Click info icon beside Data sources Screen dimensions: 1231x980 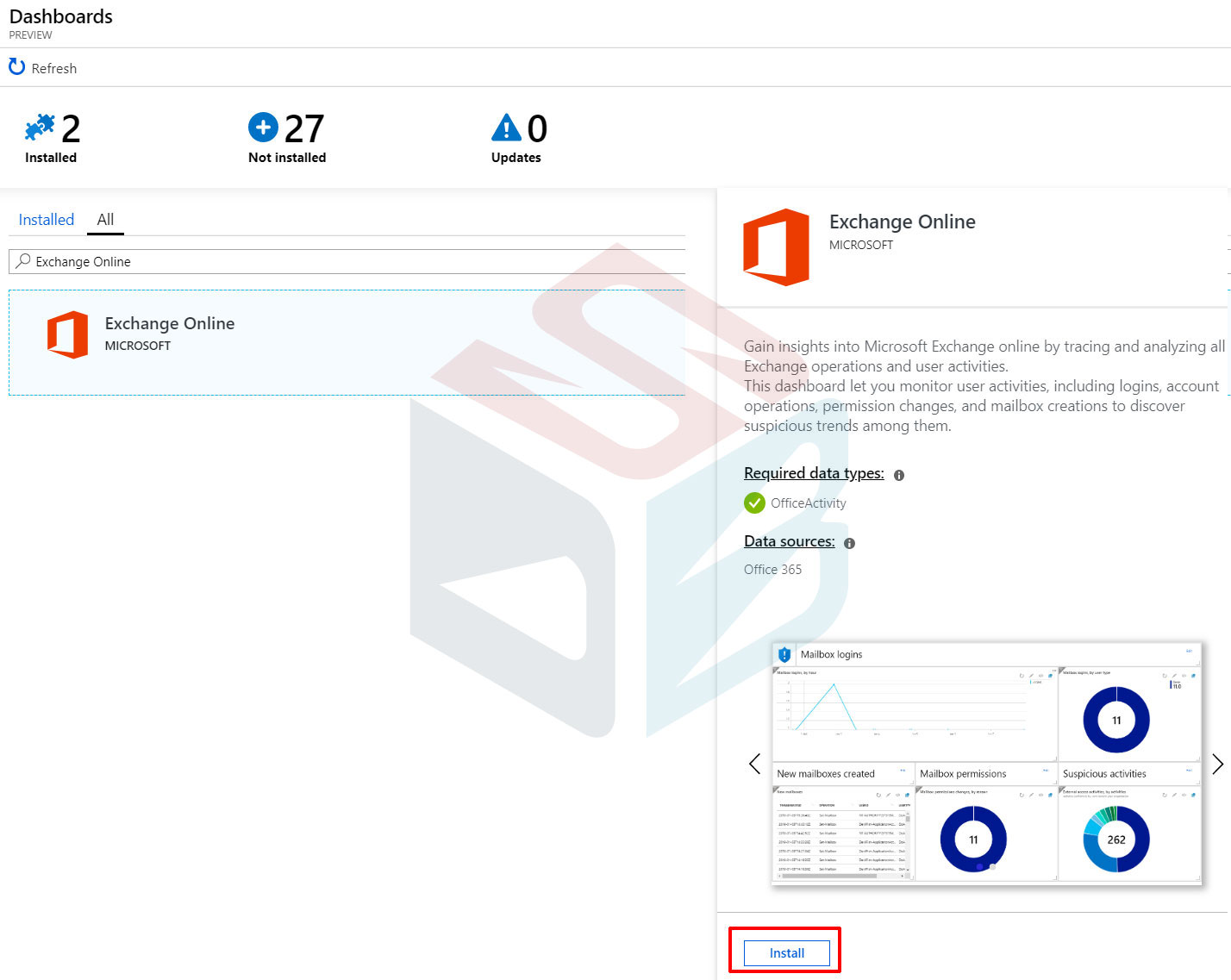pos(849,543)
